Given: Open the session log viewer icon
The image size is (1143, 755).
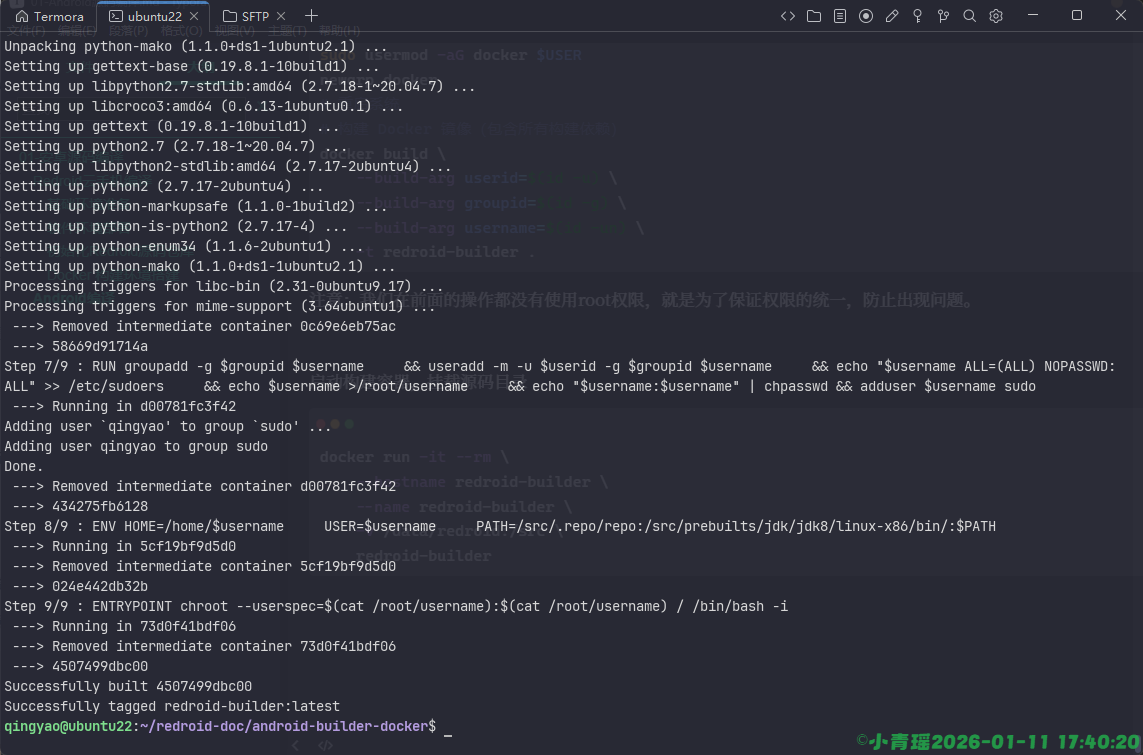Looking at the screenshot, I should [x=839, y=16].
